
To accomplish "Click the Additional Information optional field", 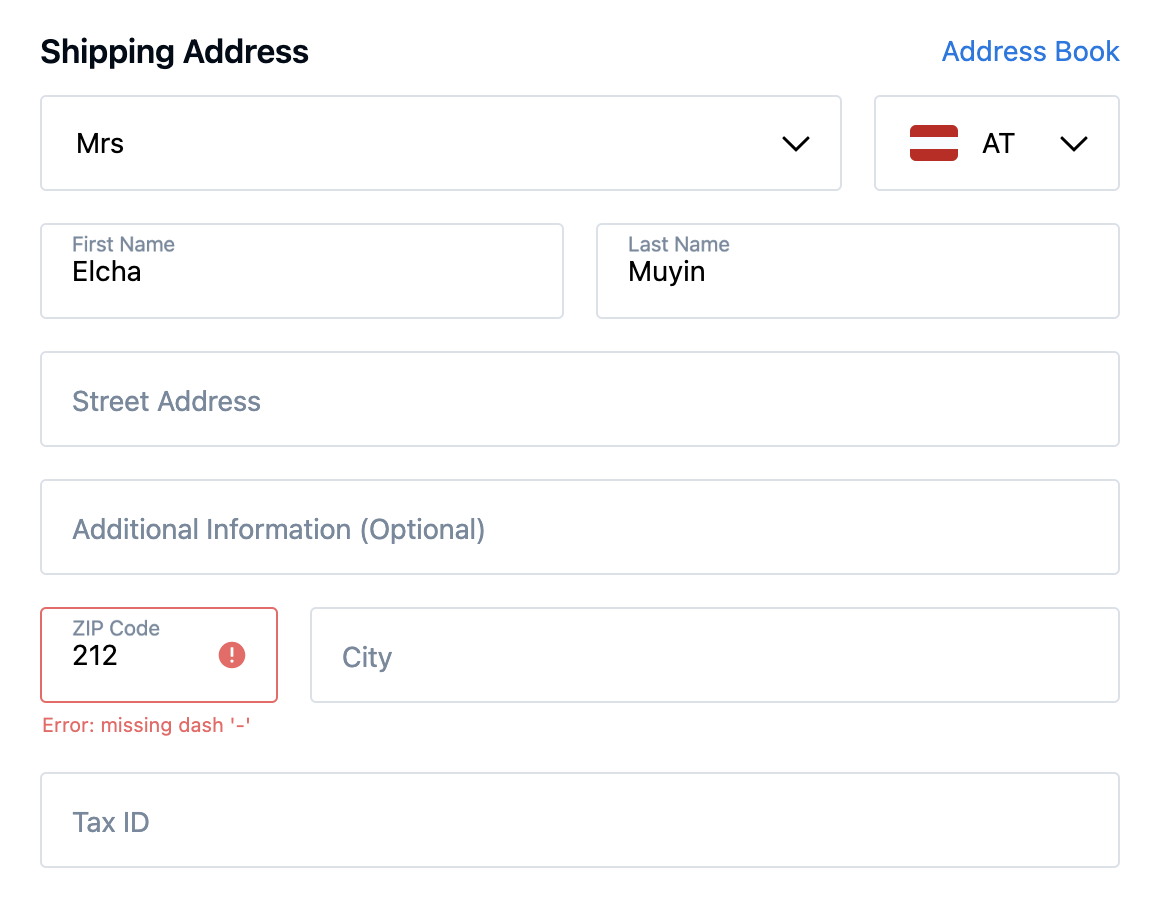I will click(579, 528).
